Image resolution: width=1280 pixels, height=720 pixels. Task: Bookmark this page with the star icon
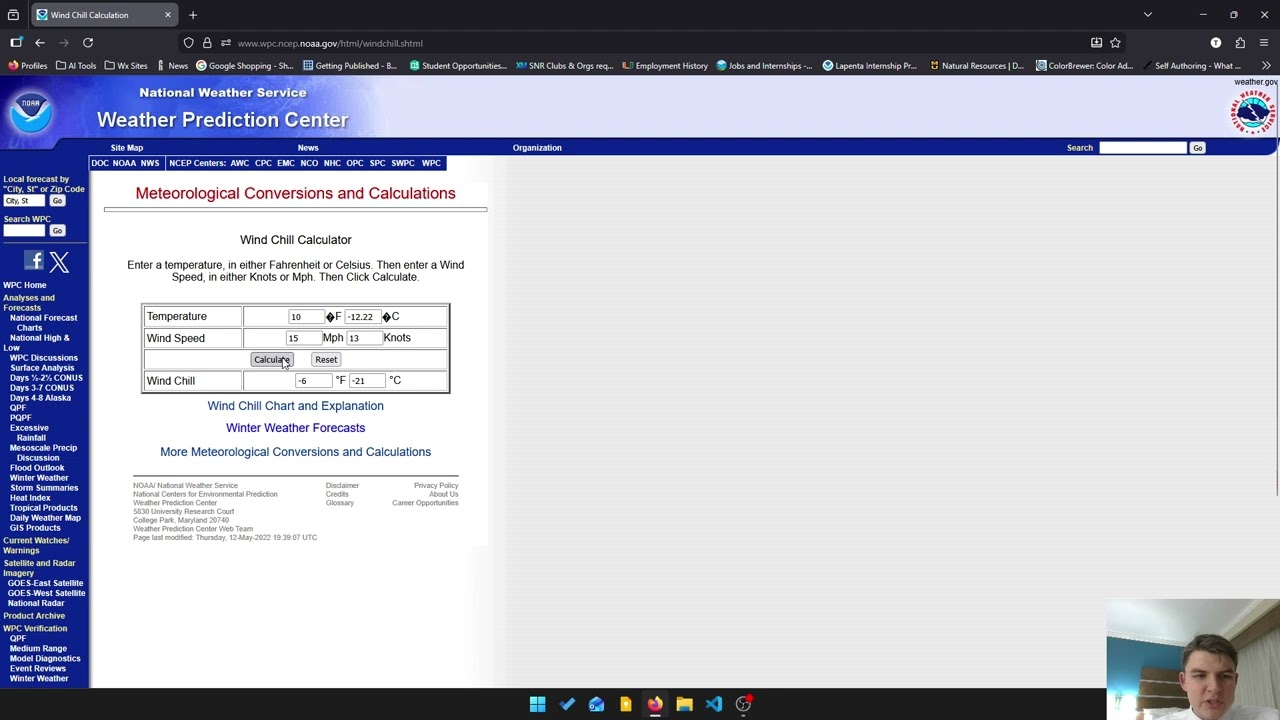pyautogui.click(x=1115, y=43)
